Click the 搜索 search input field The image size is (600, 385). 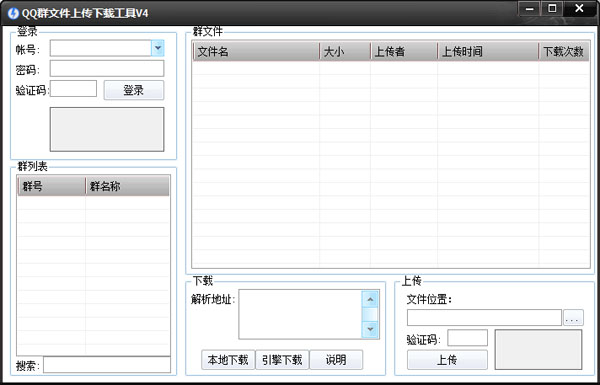point(107,365)
